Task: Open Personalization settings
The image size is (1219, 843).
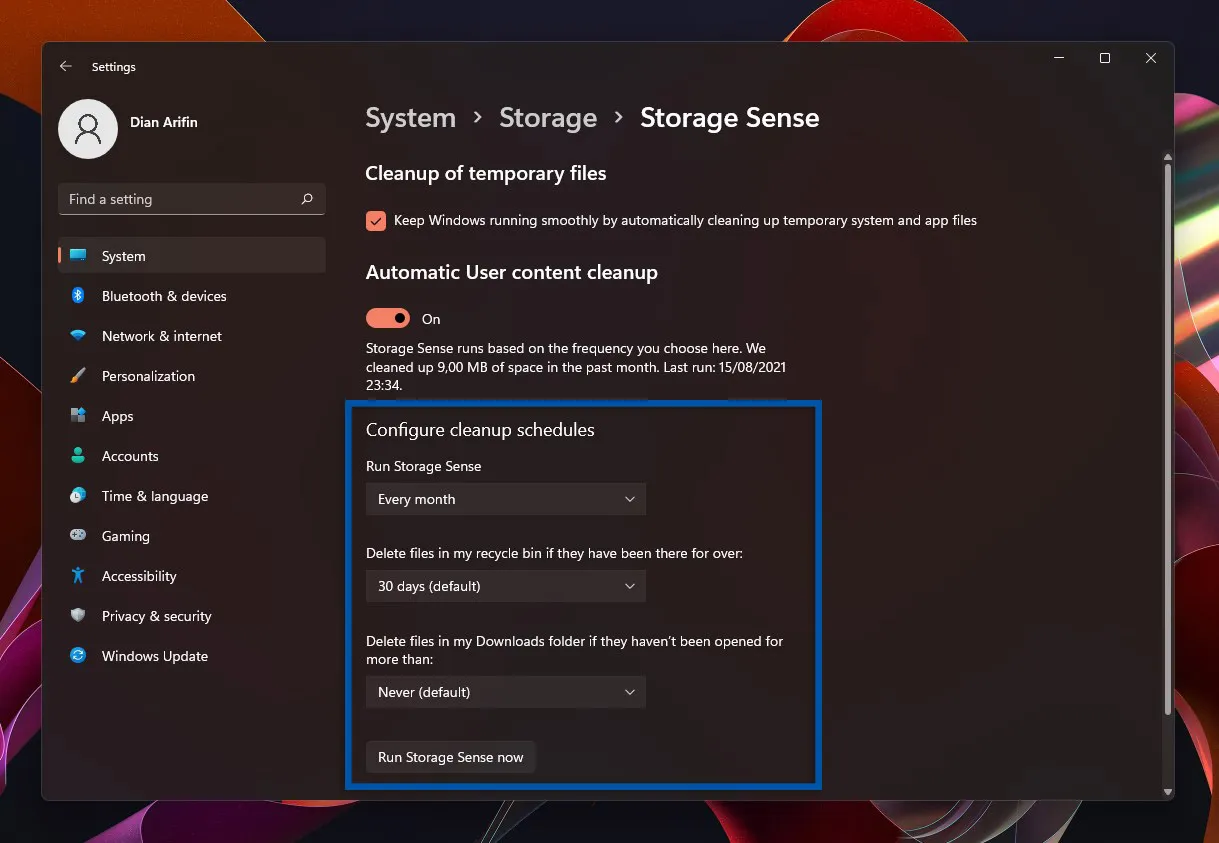Action: click(x=148, y=376)
